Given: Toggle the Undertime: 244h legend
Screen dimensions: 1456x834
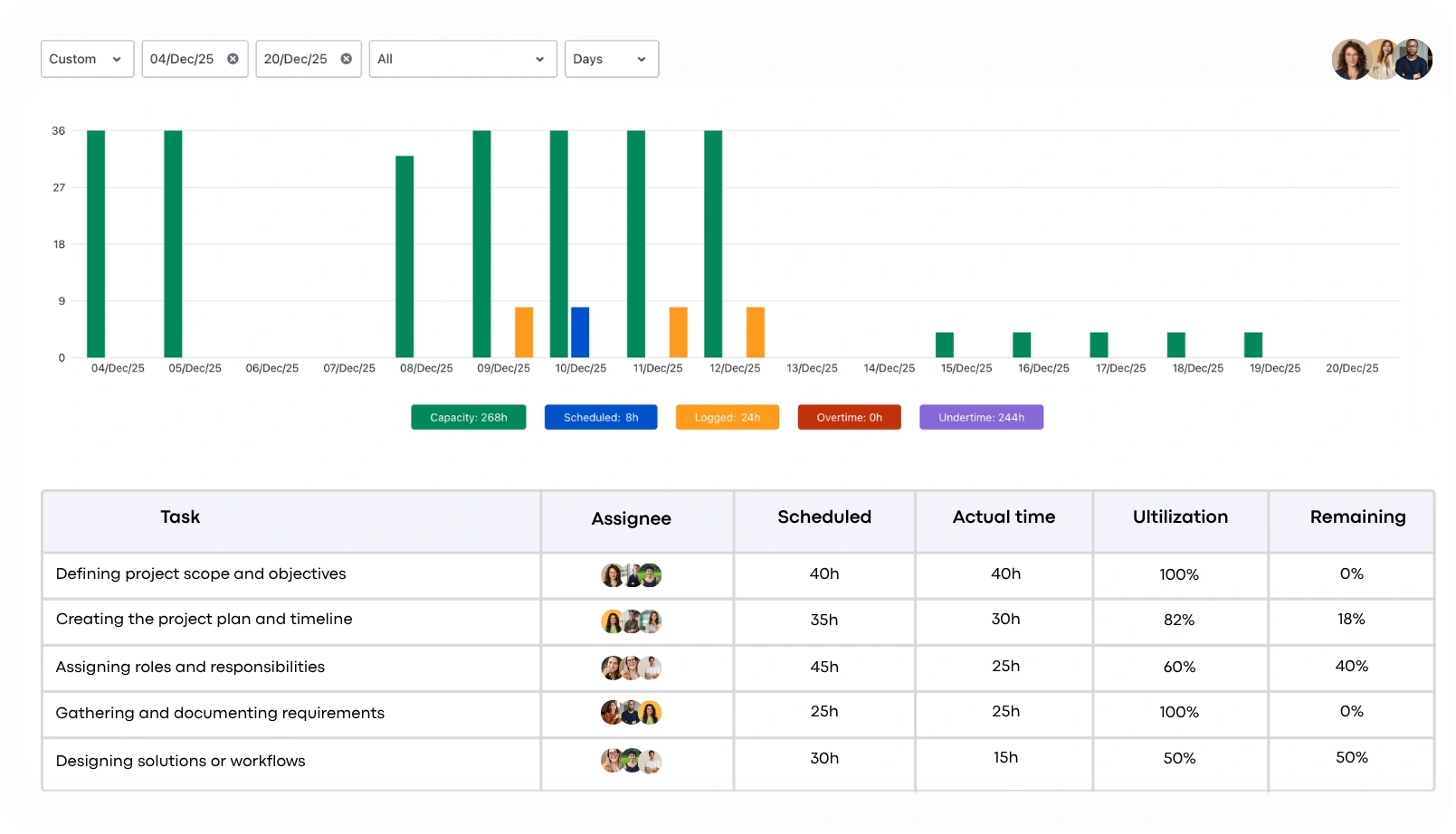Looking at the screenshot, I should [981, 417].
